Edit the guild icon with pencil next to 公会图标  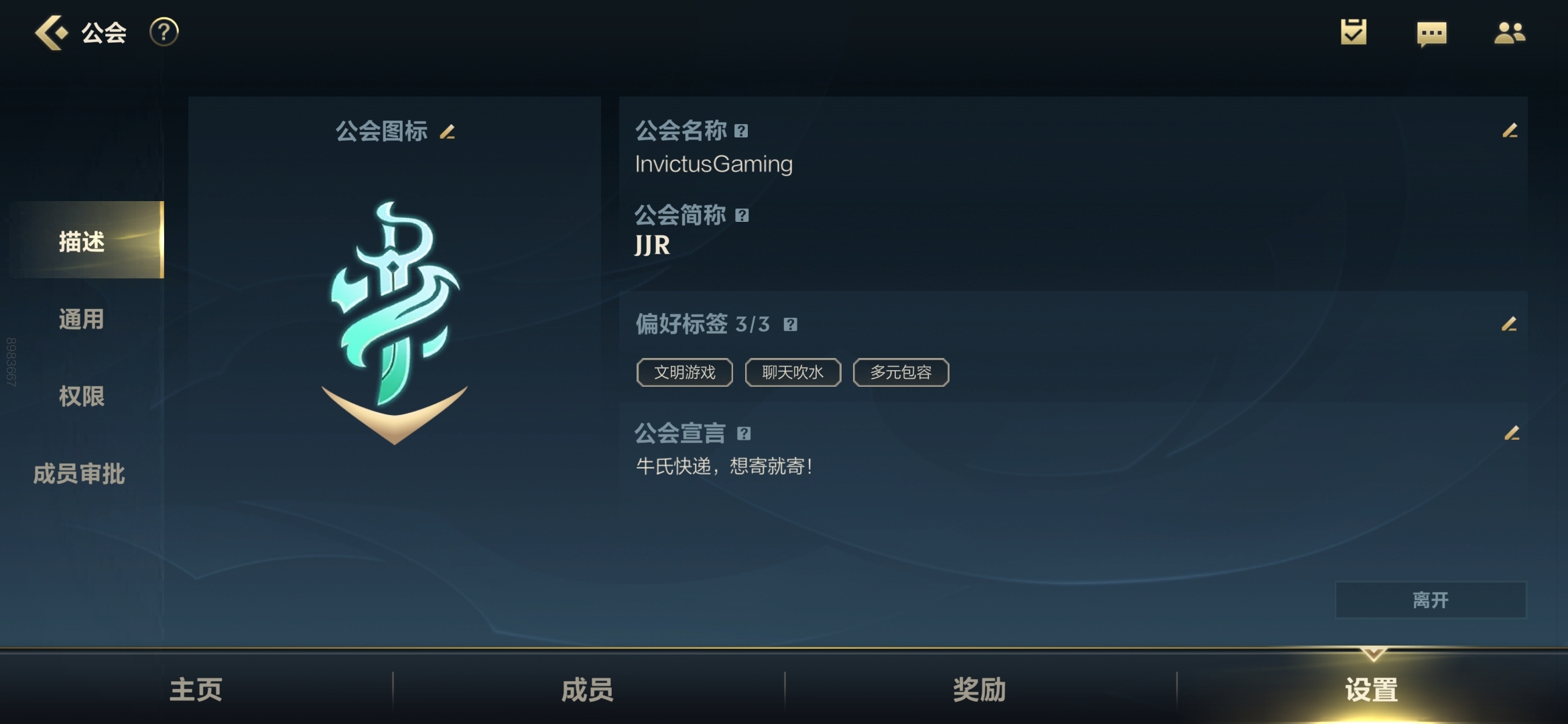point(448,132)
